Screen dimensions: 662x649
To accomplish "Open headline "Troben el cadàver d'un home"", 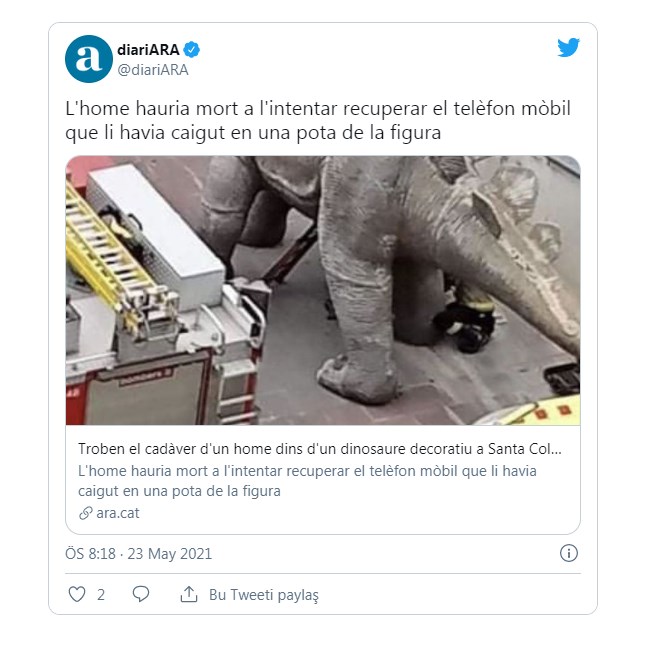I will (x=320, y=449).
